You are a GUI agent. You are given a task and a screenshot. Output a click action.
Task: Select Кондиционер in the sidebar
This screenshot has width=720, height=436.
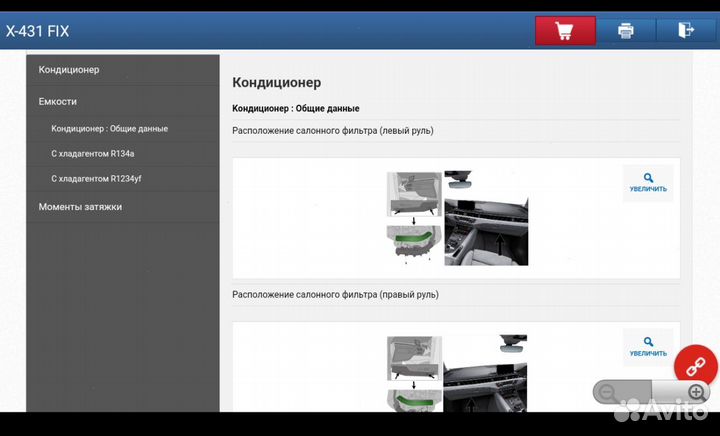[69, 70]
